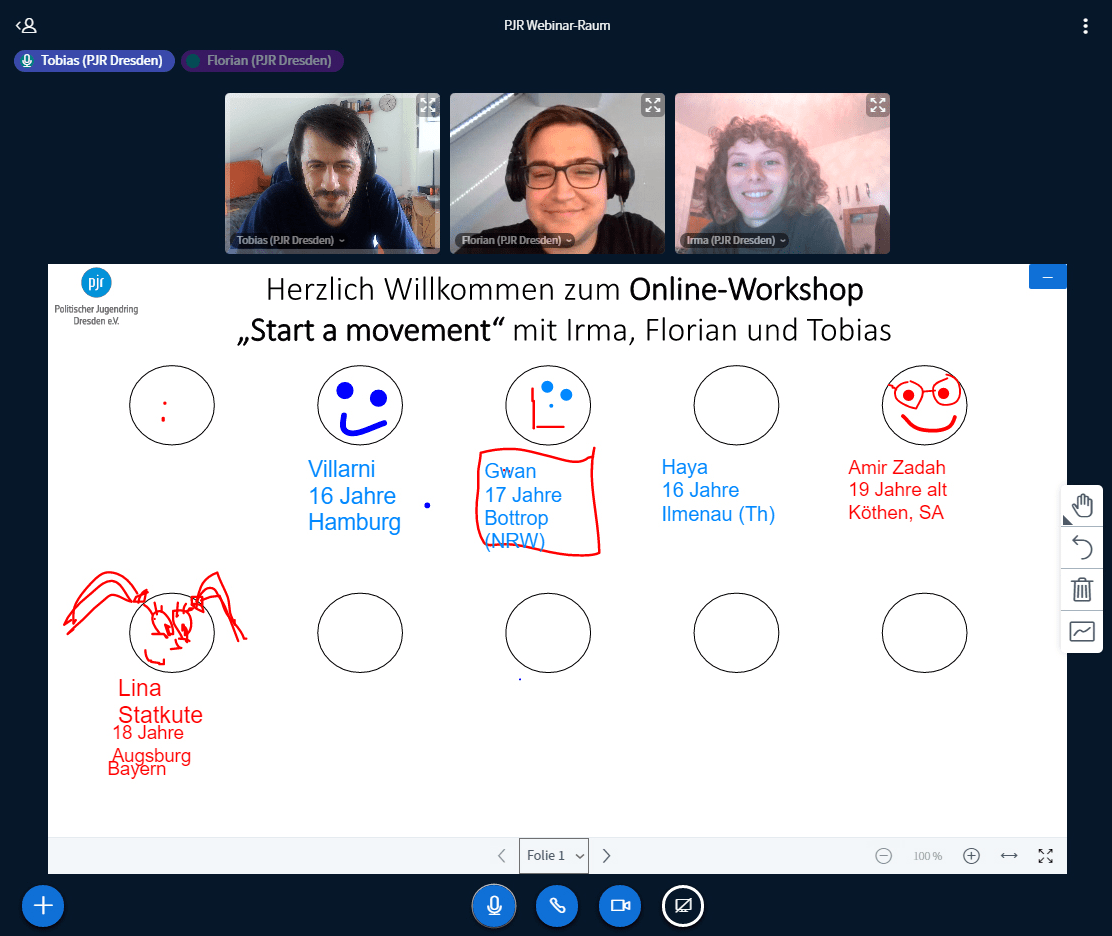Undo the last whiteboard annotation
This screenshot has width=1112, height=936.
click(x=1082, y=547)
